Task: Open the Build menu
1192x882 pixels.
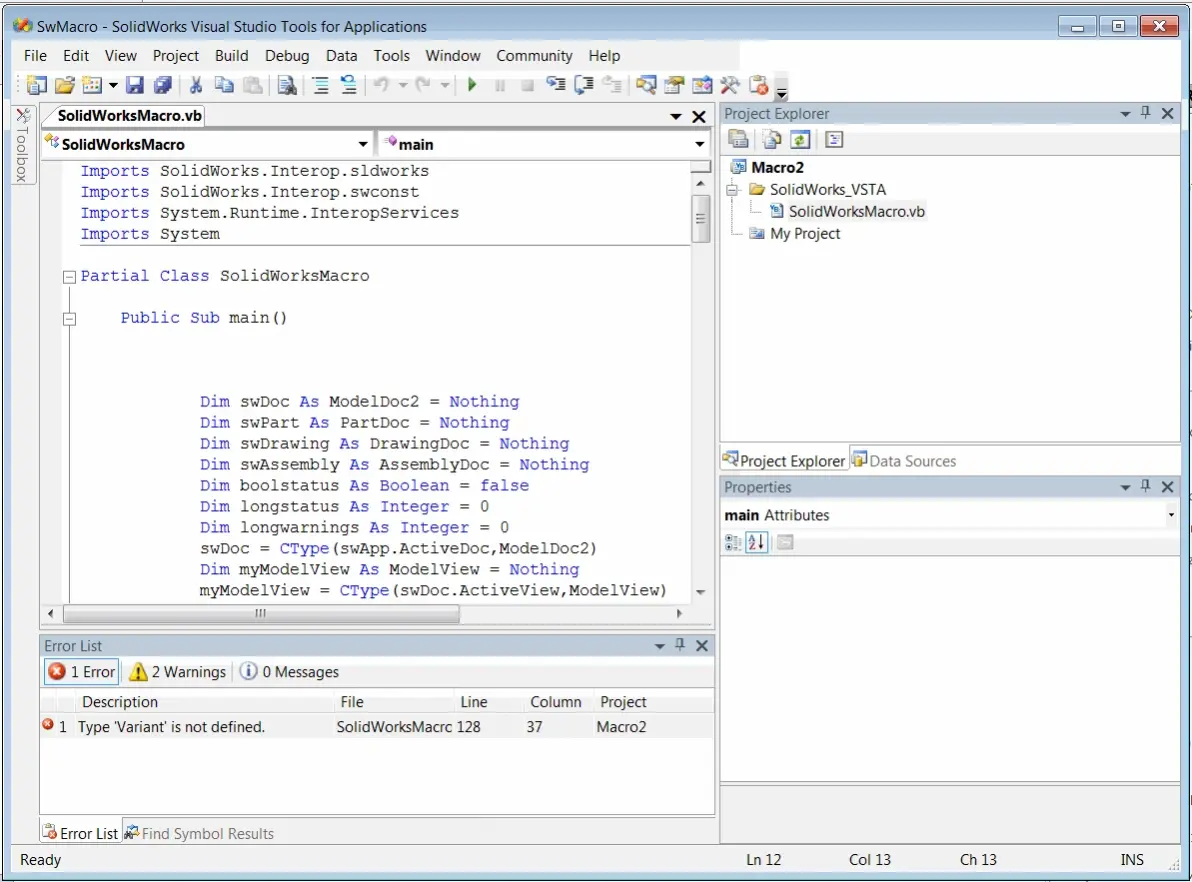Action: pyautogui.click(x=231, y=56)
